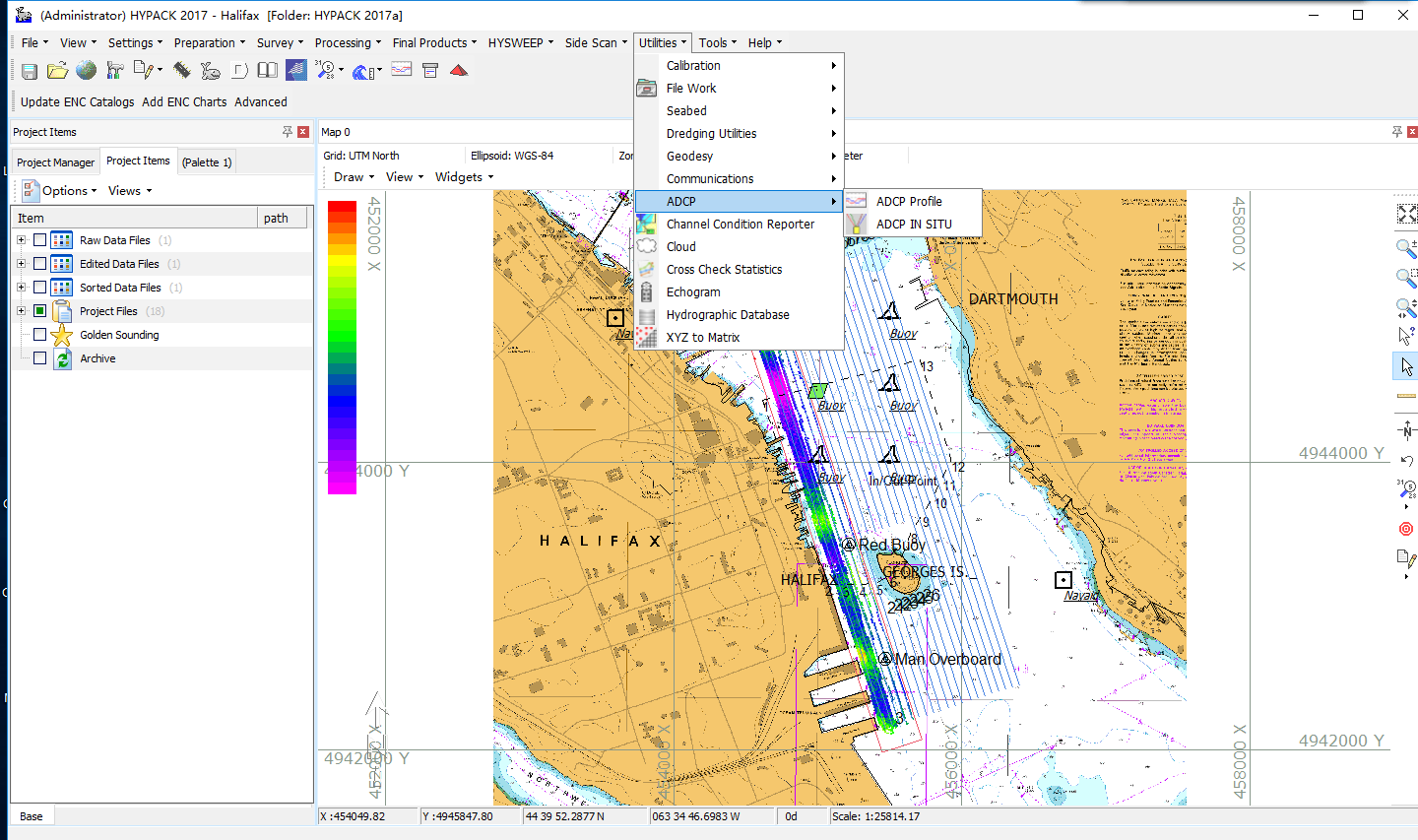Switch to the Project Manager tab
Viewport: 1418px width, 840px height.
55,162
